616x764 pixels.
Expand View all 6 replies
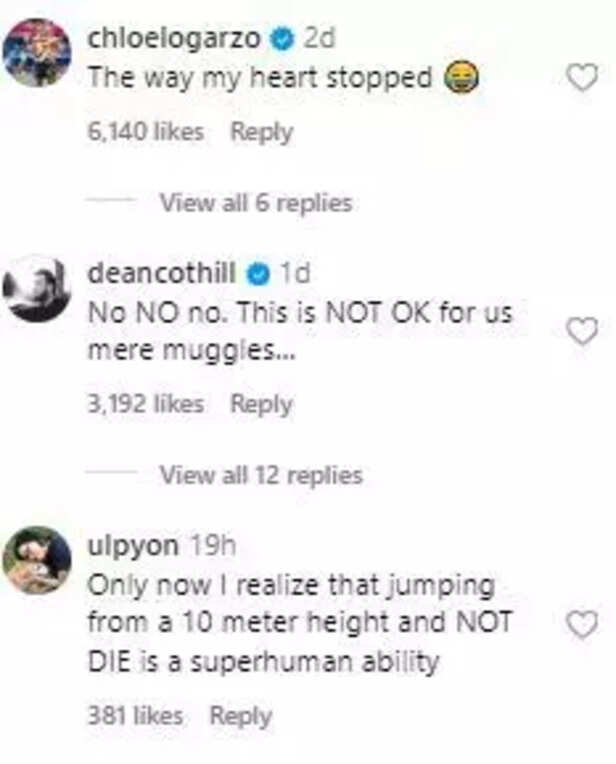click(x=256, y=203)
